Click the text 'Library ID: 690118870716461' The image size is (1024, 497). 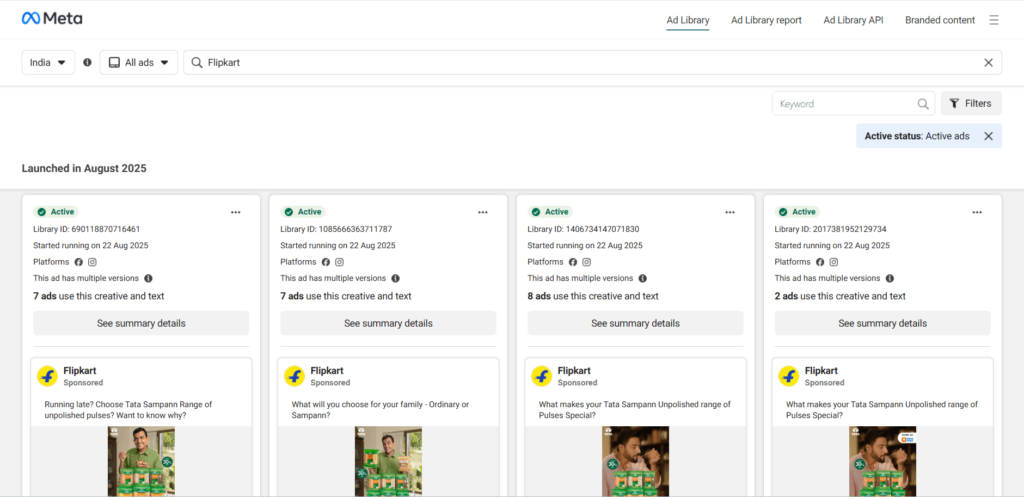(87, 229)
